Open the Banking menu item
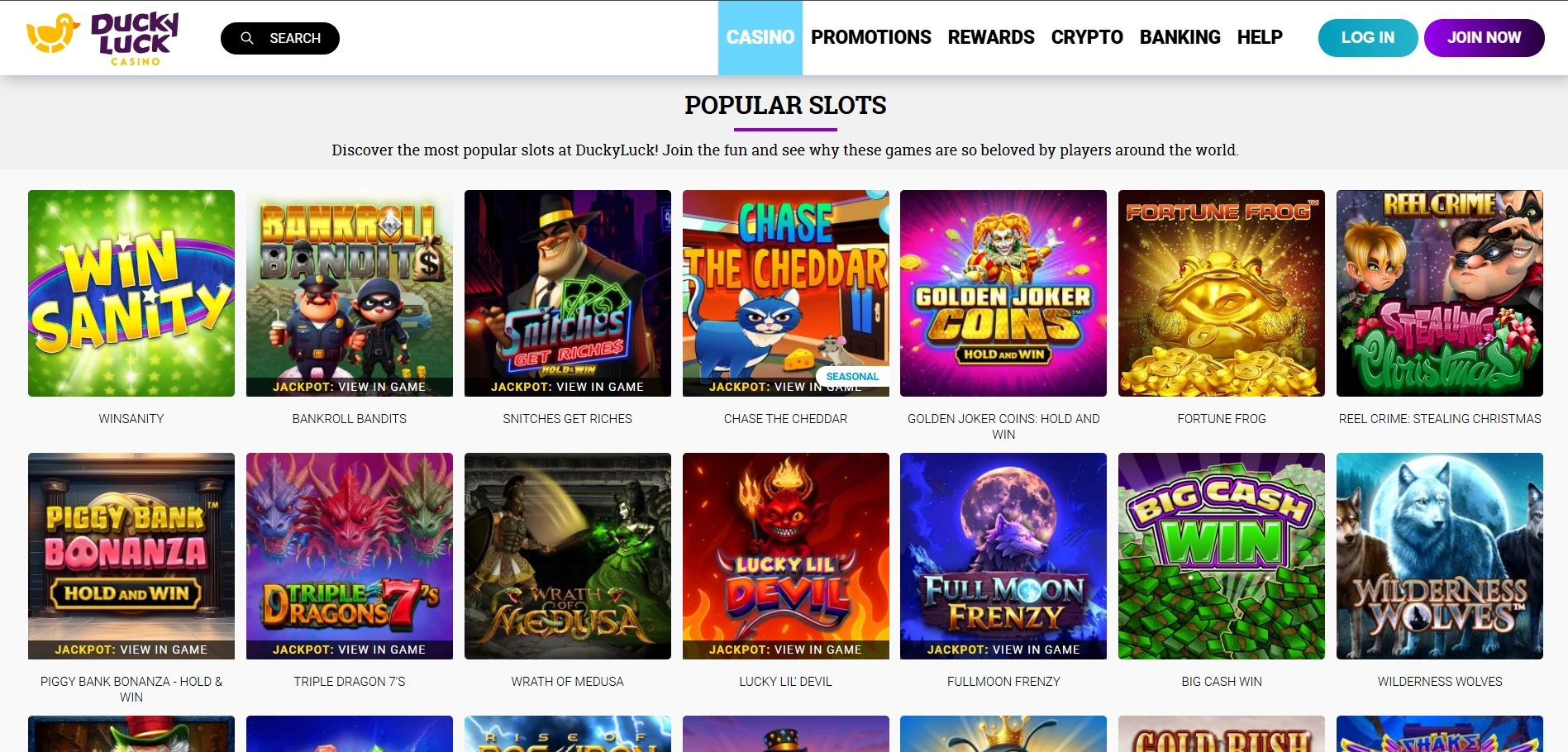Viewport: 1568px width, 752px height. (1180, 37)
